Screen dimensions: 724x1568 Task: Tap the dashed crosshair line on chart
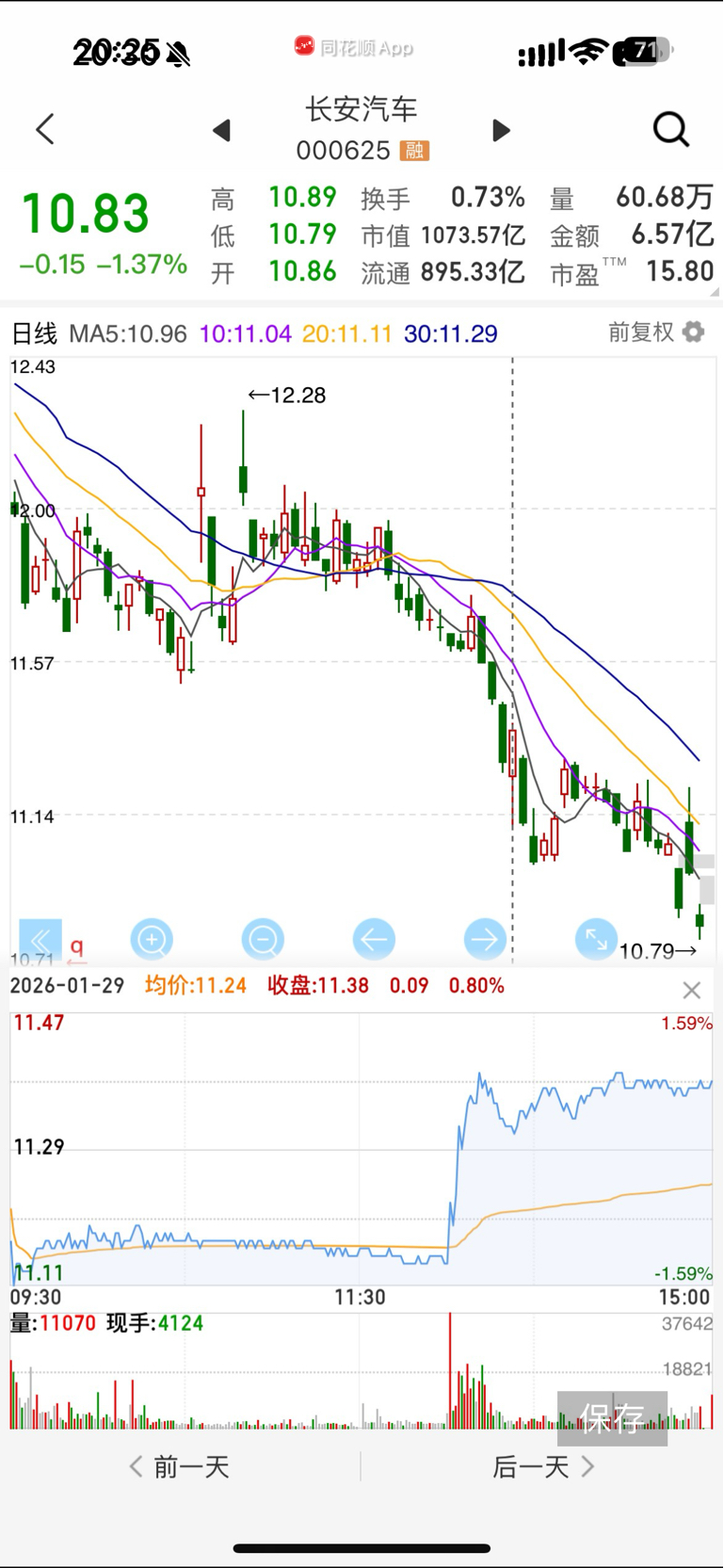coord(513,659)
